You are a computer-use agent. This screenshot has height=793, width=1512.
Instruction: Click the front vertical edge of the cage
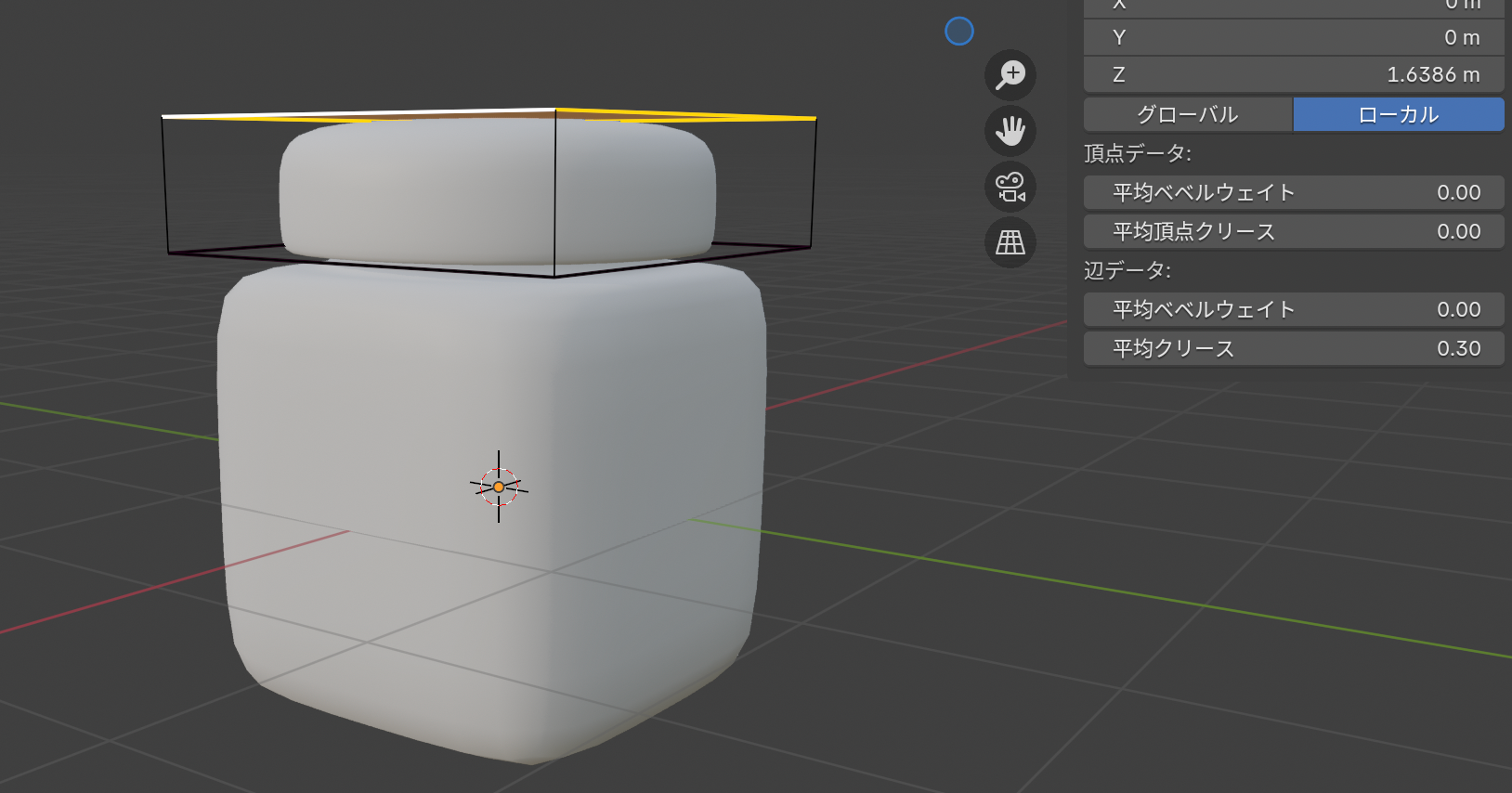[x=555, y=195]
